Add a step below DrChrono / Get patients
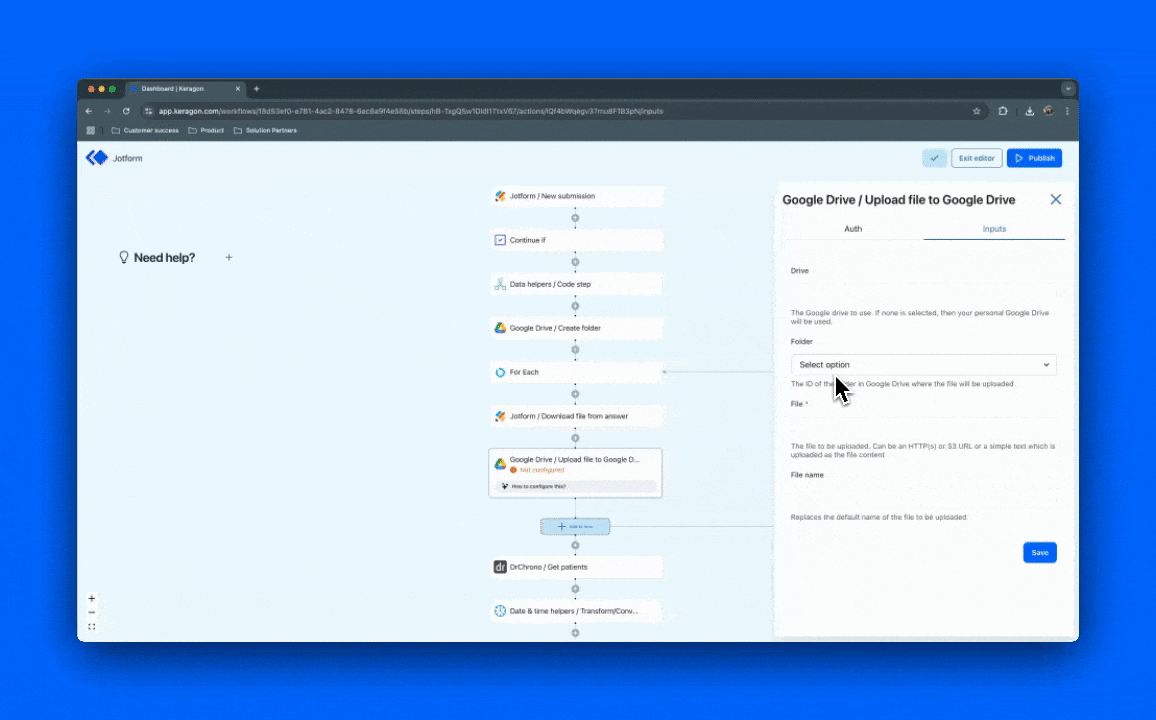Image resolution: width=1156 pixels, height=720 pixels. coord(575,589)
